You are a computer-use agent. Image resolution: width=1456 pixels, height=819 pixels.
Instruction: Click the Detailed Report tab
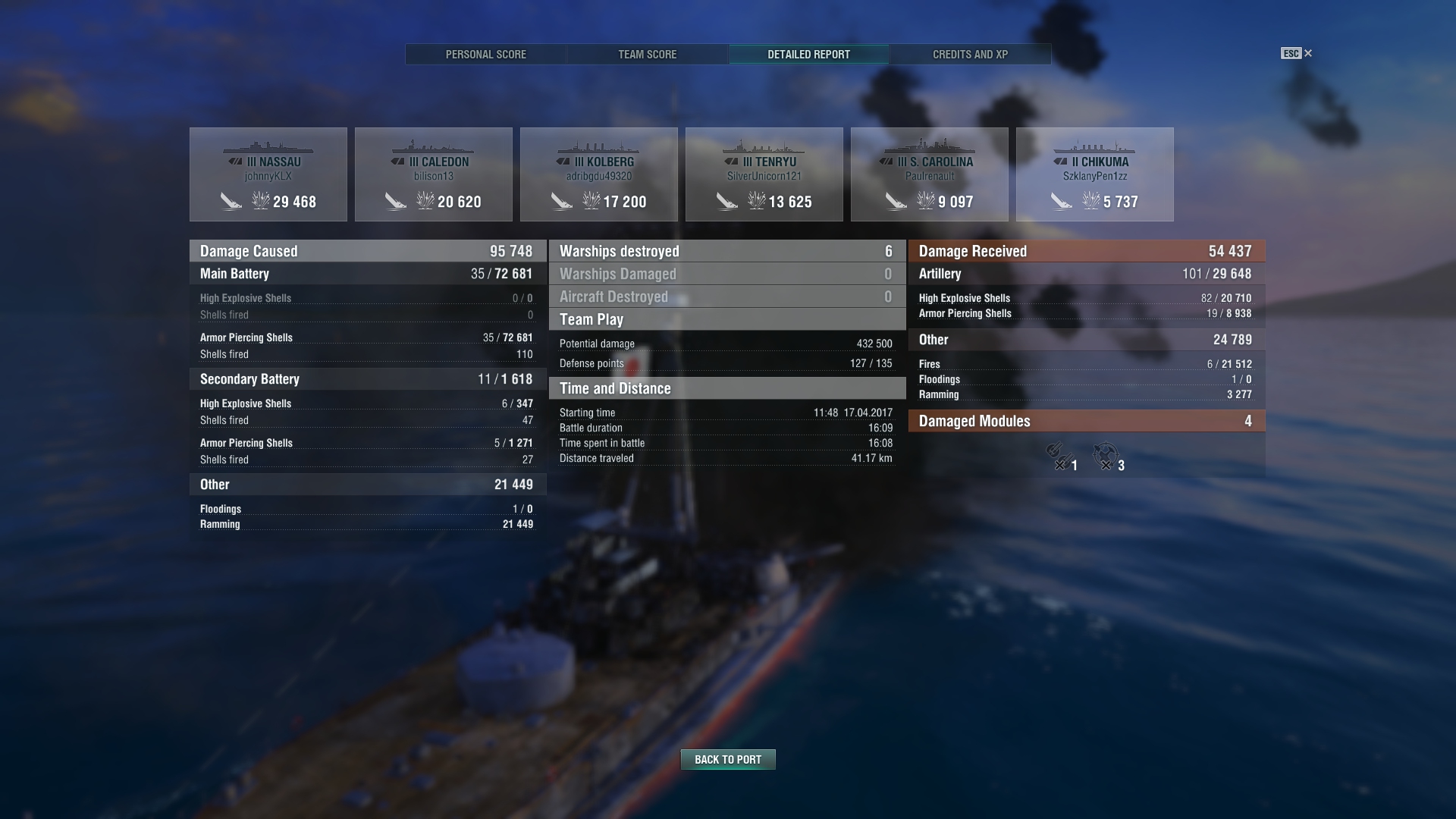[x=808, y=55]
